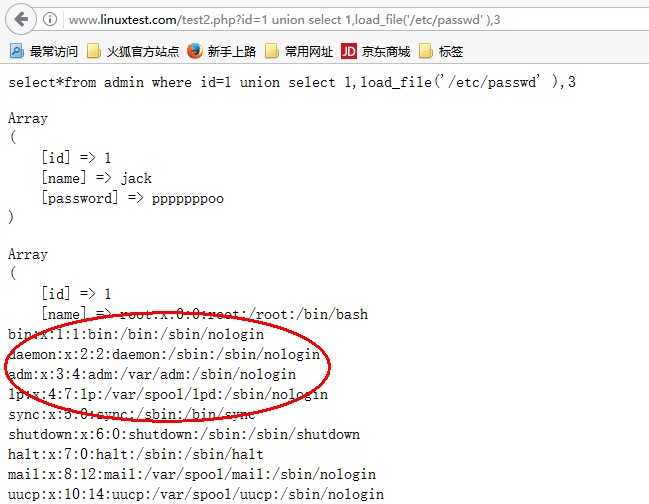Click the "lp:x:4:7" passwd line
Screen dimensions: 649x504
(x=168, y=394)
